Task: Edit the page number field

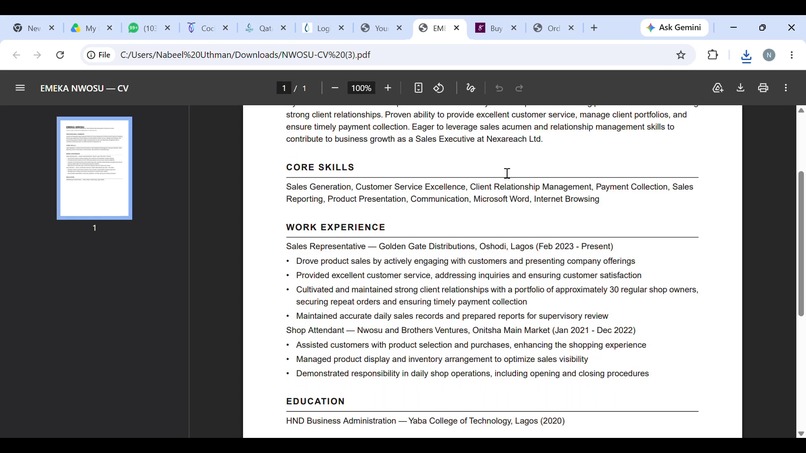Action: [x=283, y=88]
